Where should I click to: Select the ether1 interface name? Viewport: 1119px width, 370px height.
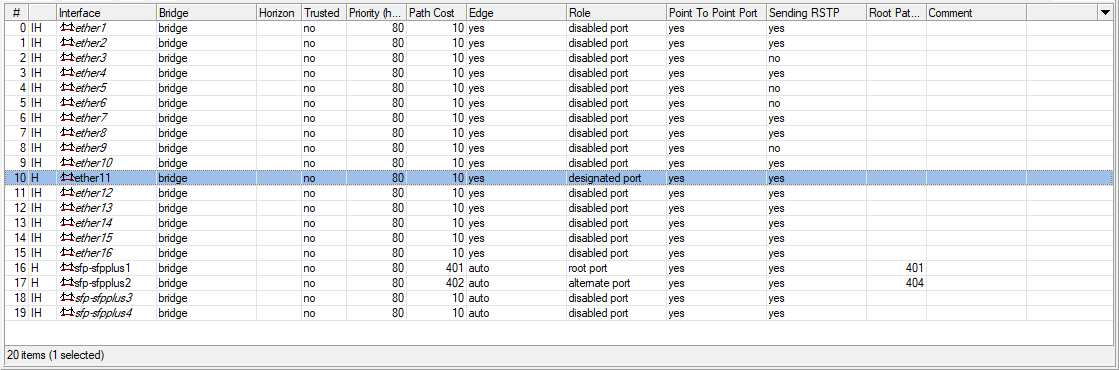pos(90,28)
